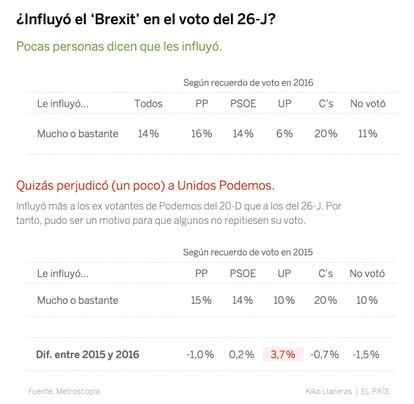Select the PP header in the 2016 table
Image resolution: width=414 pixels, height=404 pixels.
[202, 104]
